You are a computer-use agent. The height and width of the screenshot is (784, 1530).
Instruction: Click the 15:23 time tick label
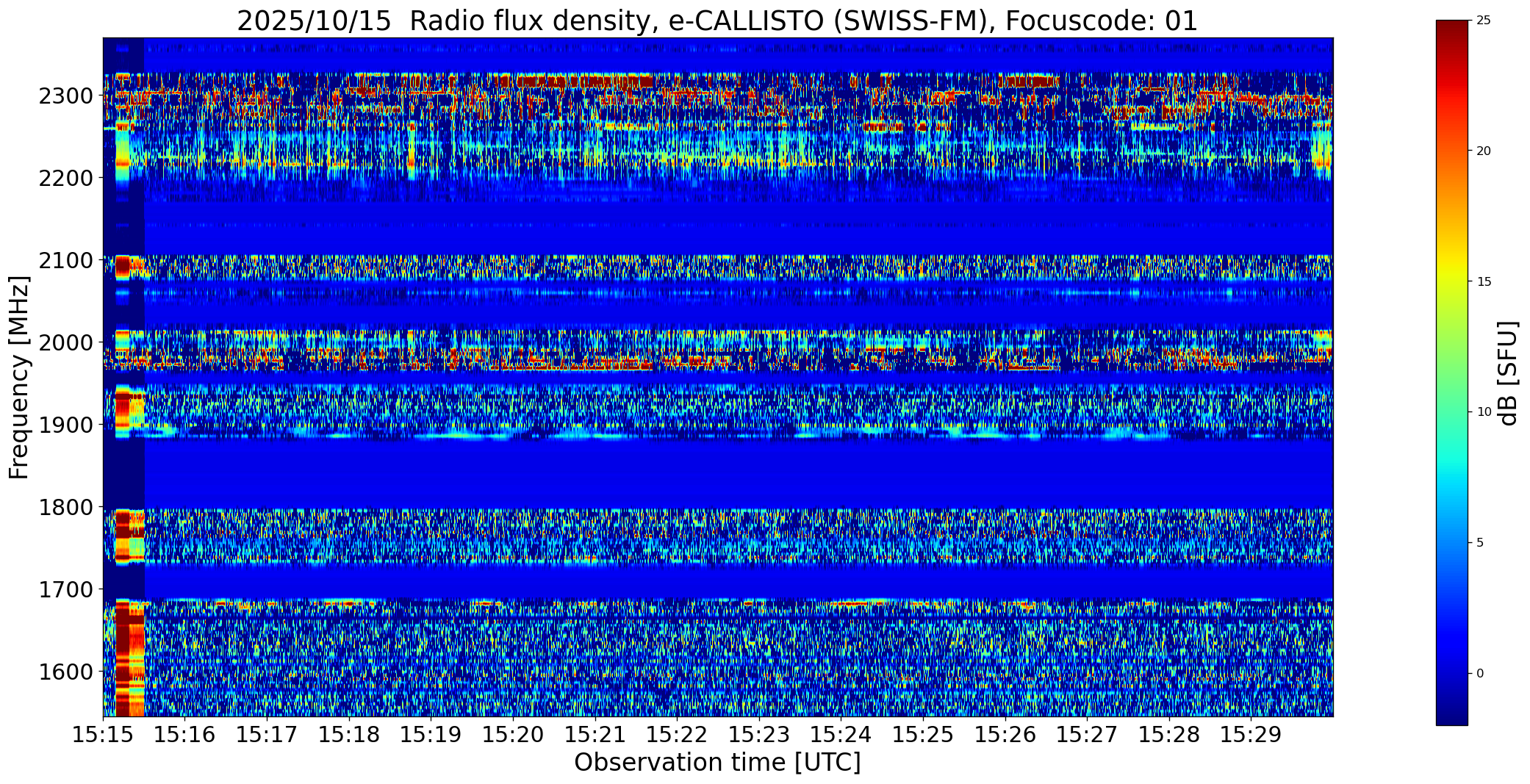759,734
